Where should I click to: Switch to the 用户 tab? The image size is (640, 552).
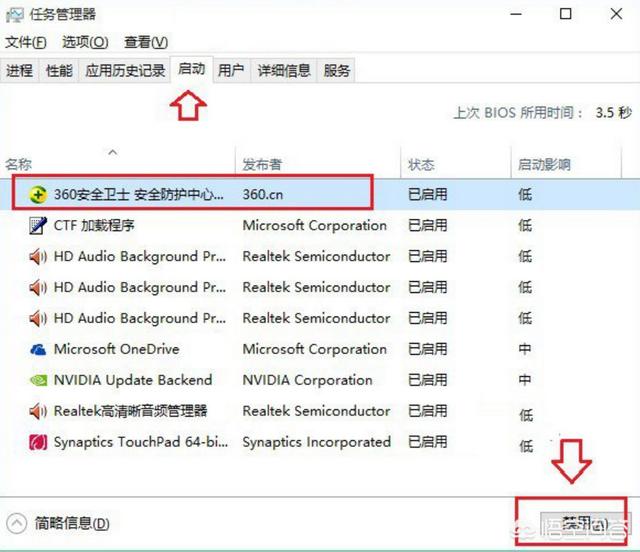pyautogui.click(x=231, y=70)
